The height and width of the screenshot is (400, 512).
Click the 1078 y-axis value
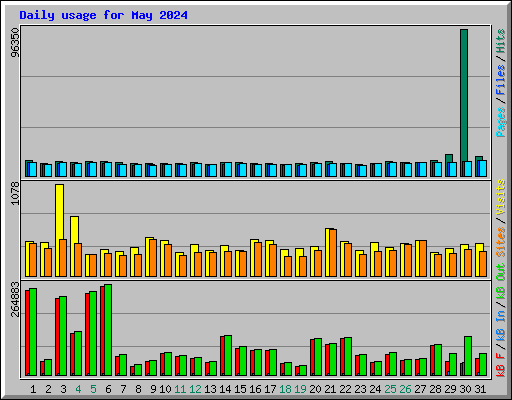[15, 193]
